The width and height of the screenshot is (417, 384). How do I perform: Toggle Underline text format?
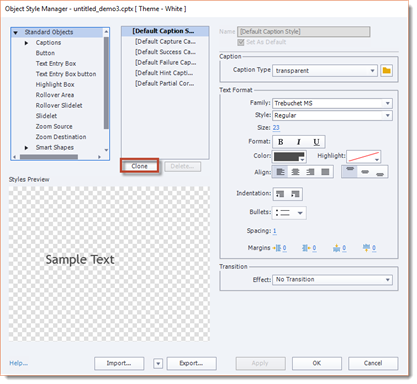316,142
